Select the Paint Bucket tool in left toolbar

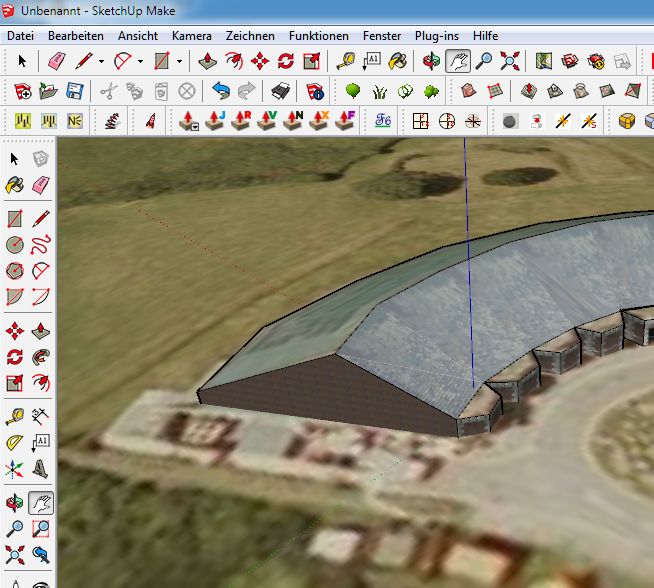[x=15, y=185]
